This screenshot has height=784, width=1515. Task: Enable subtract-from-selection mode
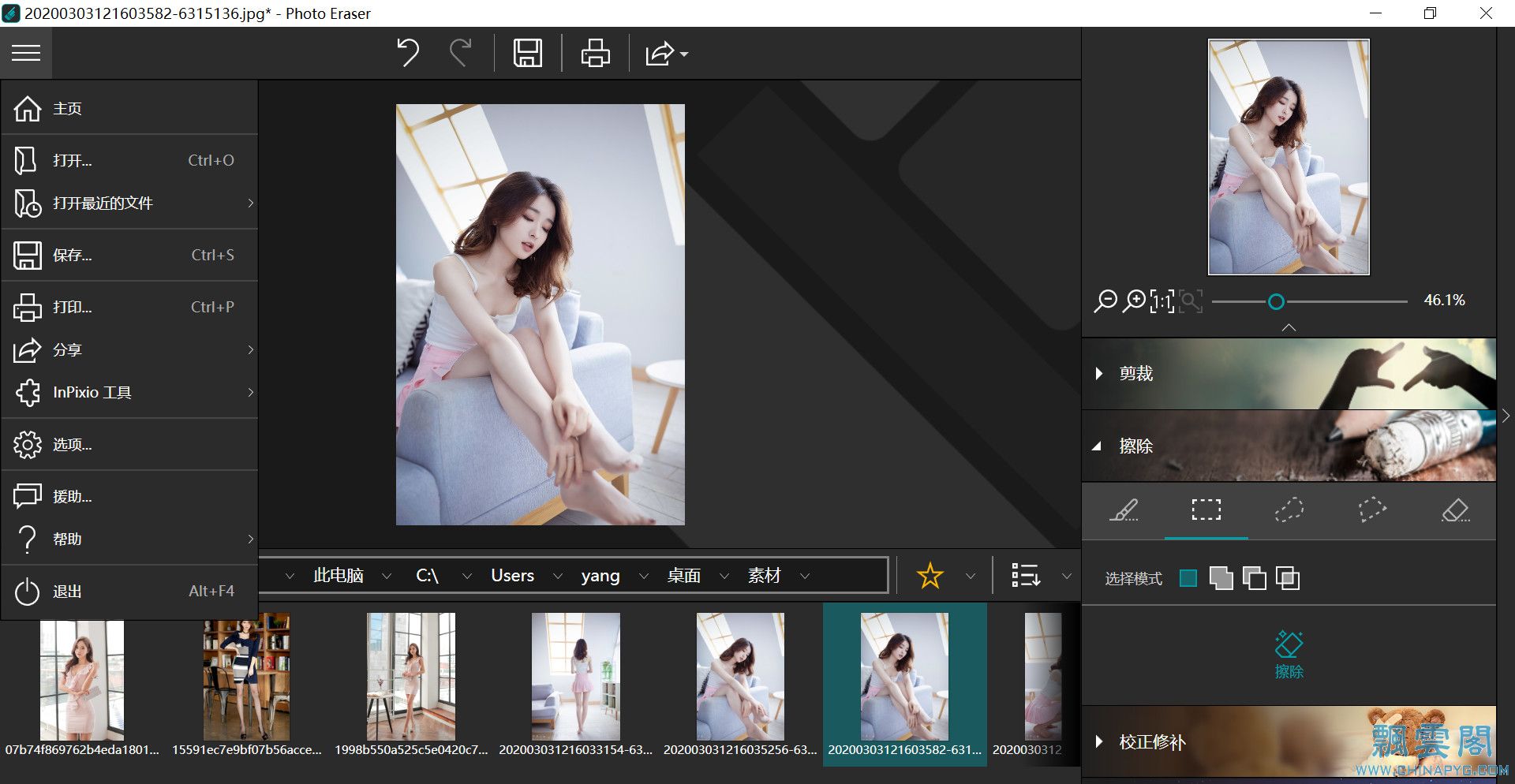pyautogui.click(x=1254, y=578)
